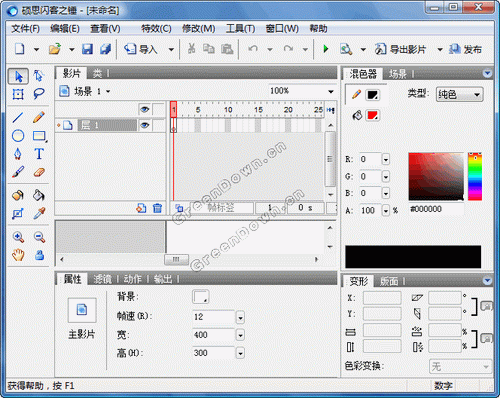Select the Lasso tool
Image resolution: width=500 pixels, height=398 pixels.
pyautogui.click(x=39, y=94)
